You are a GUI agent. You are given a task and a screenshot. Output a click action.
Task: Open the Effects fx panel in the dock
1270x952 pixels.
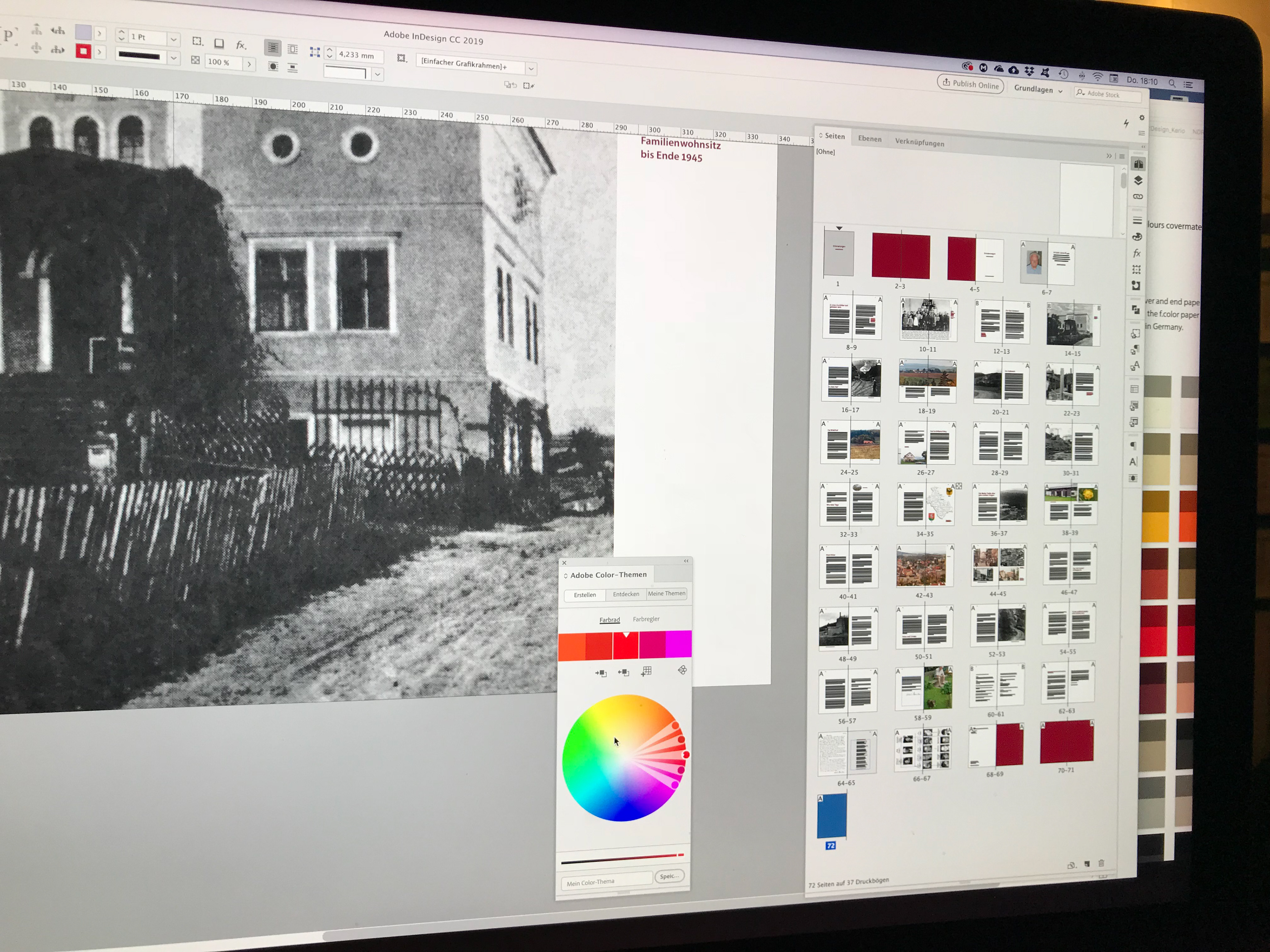[x=1137, y=253]
